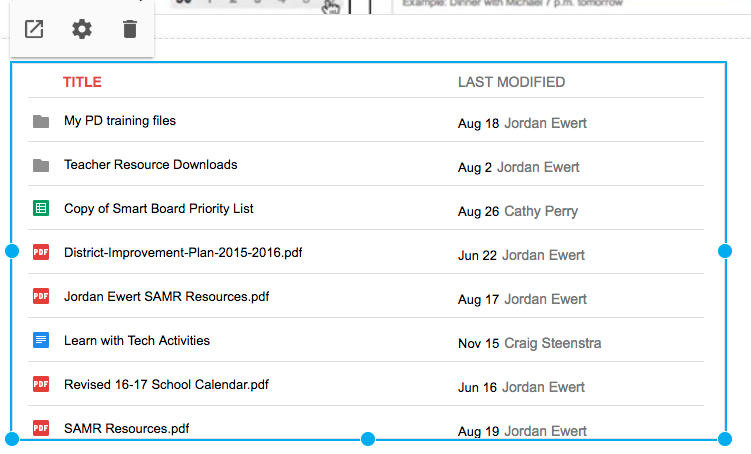
Task: Open the SAMR Resources.pdf file
Action: point(126,429)
